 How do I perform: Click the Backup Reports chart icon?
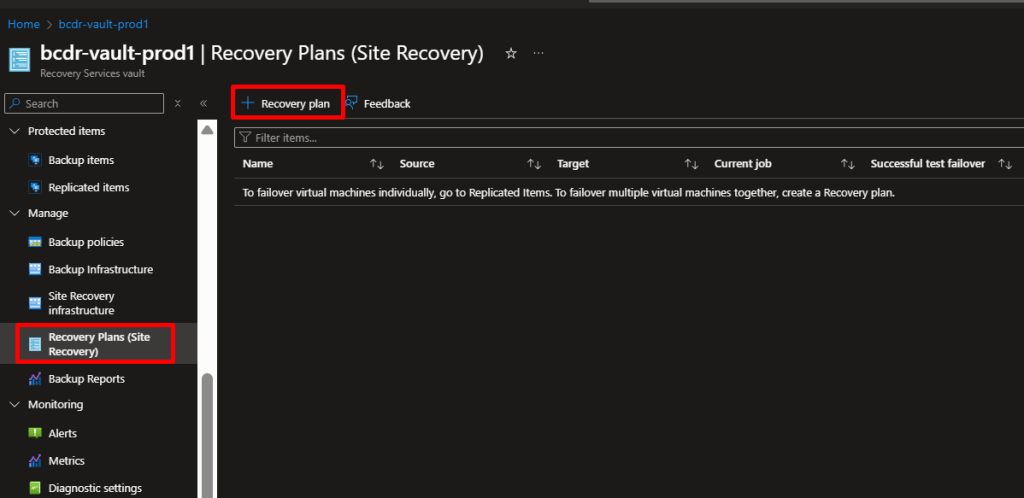click(35, 379)
